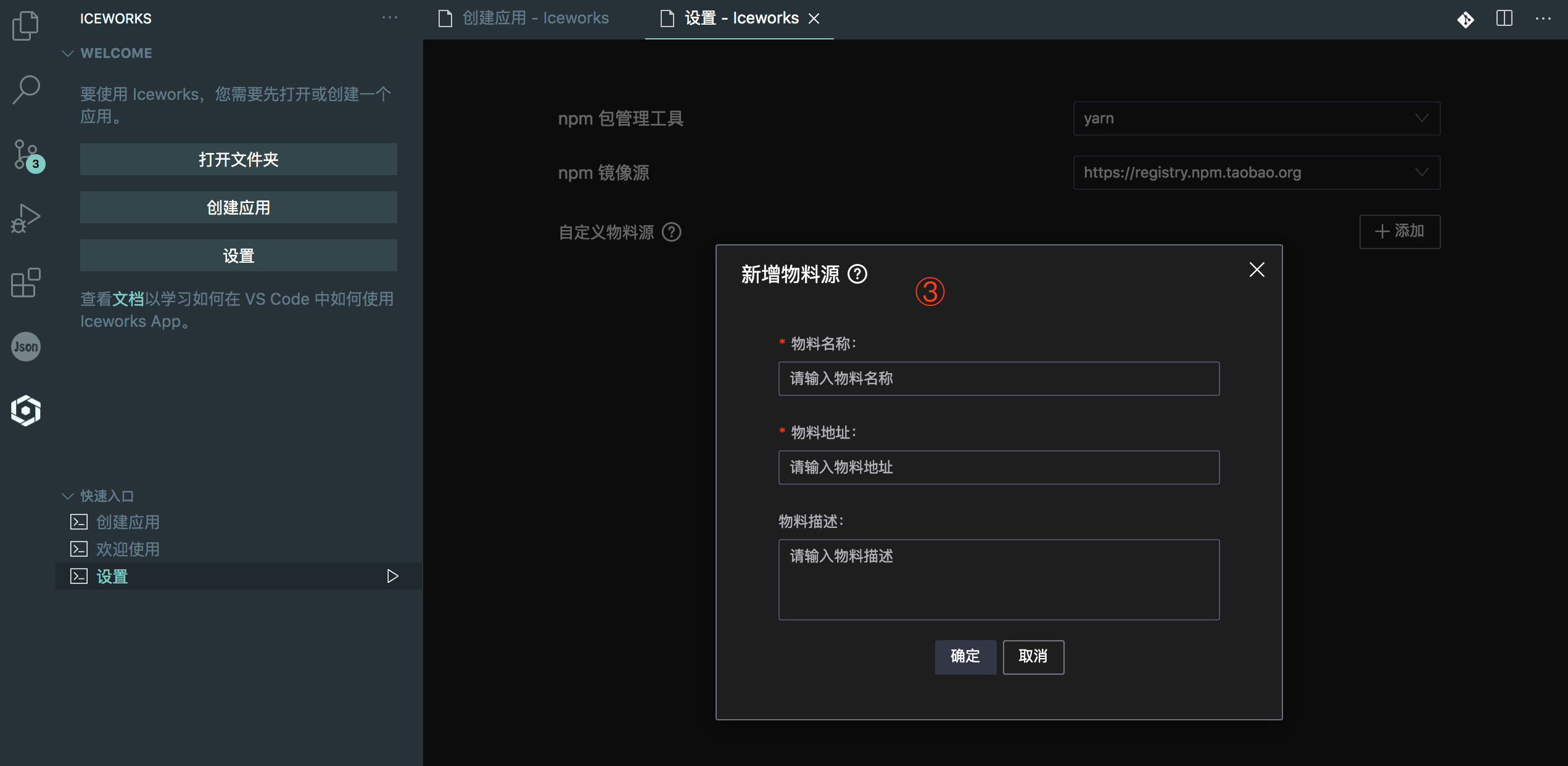This screenshot has width=1568, height=766.
Task: Open editor more actions ellipsis menu
Action: (x=1543, y=19)
